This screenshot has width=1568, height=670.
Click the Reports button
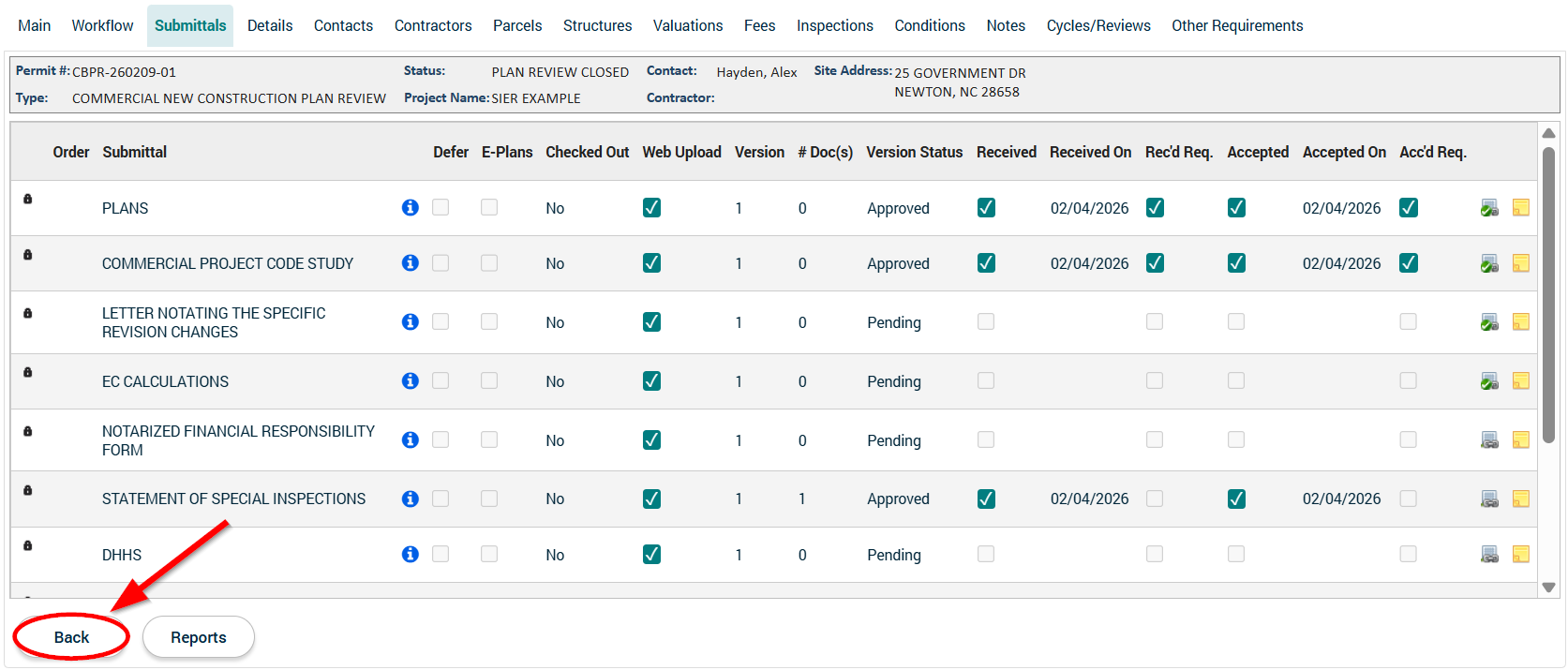198,637
